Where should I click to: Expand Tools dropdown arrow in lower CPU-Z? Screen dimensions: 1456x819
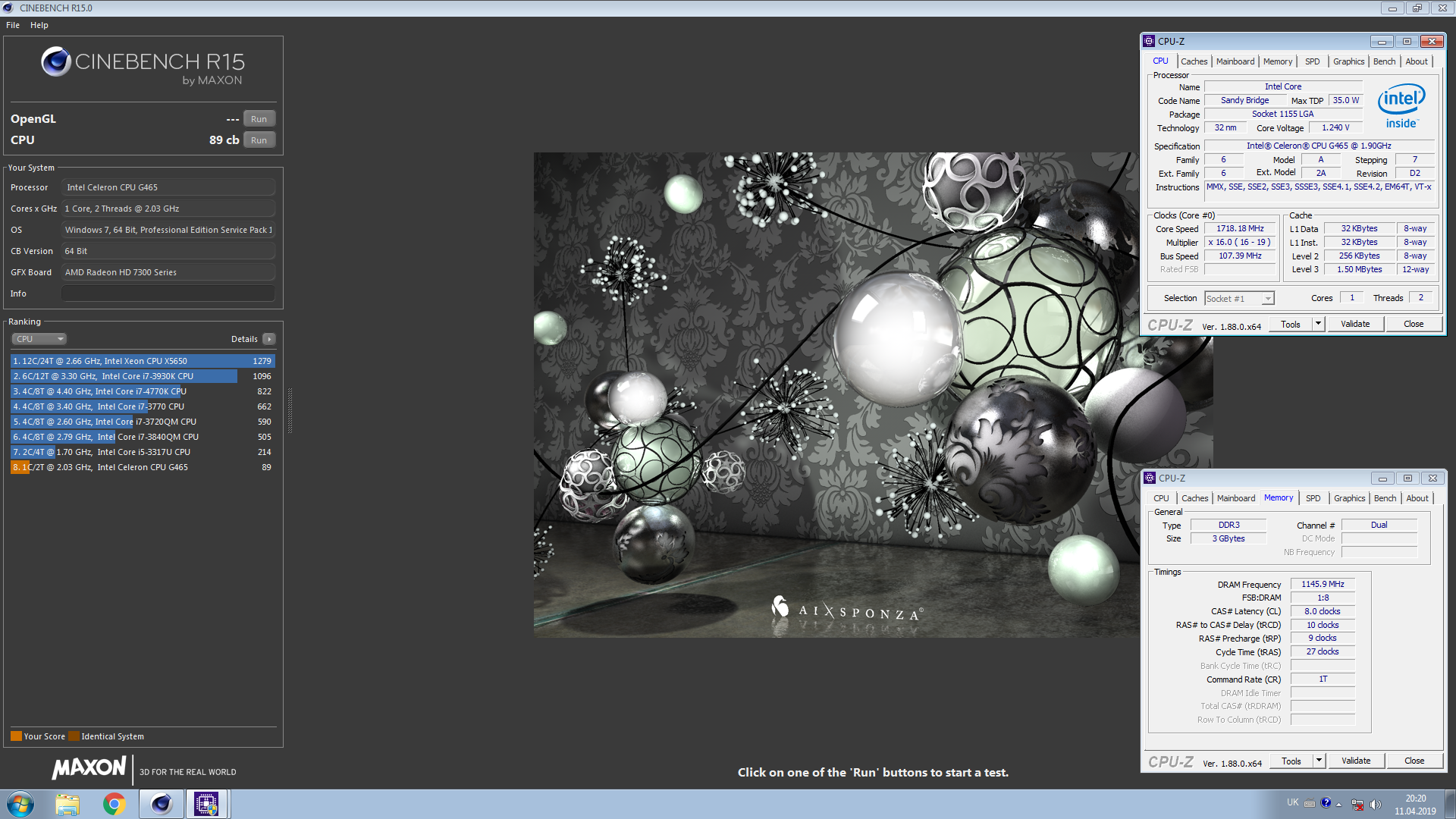pos(1319,761)
